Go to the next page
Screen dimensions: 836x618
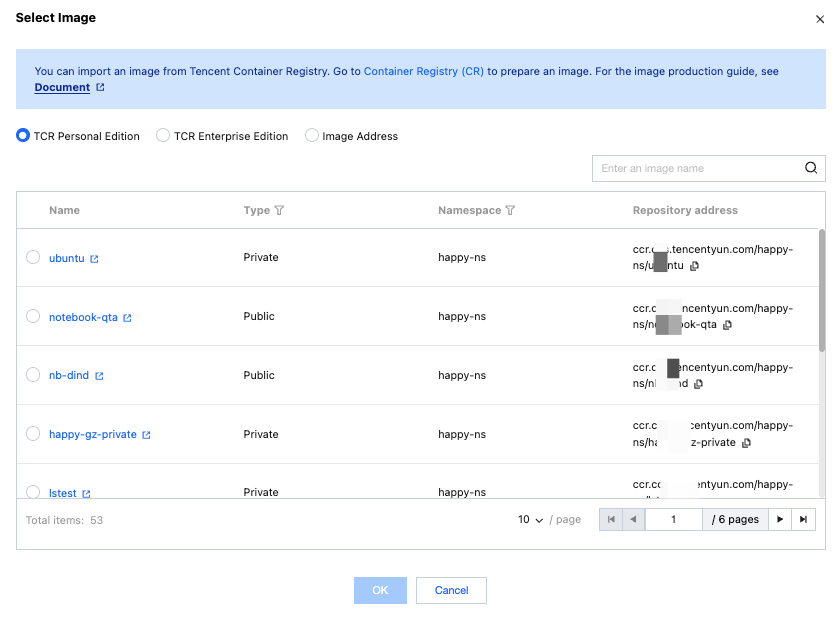tap(780, 520)
